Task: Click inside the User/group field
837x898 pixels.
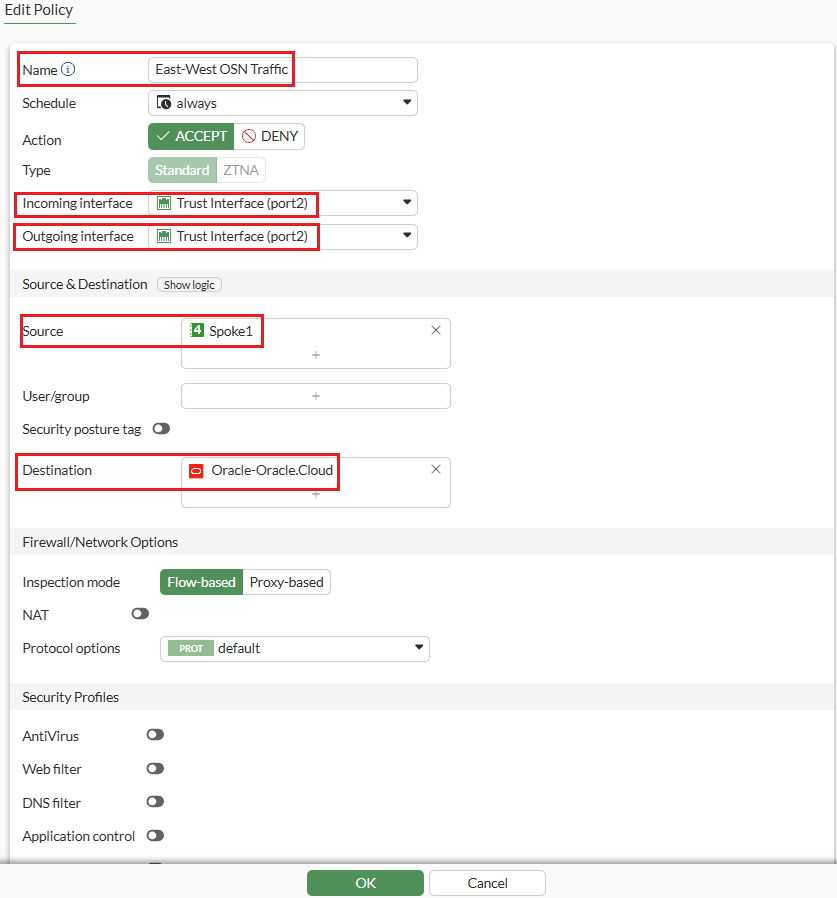Action: tap(316, 396)
